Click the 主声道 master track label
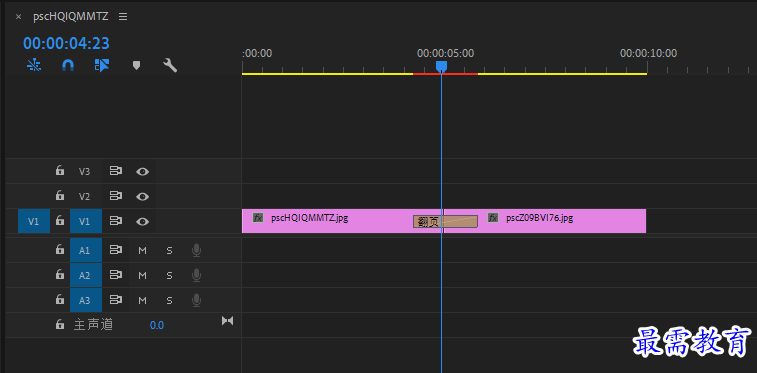Screen dimensions: 757x373 pos(93,325)
